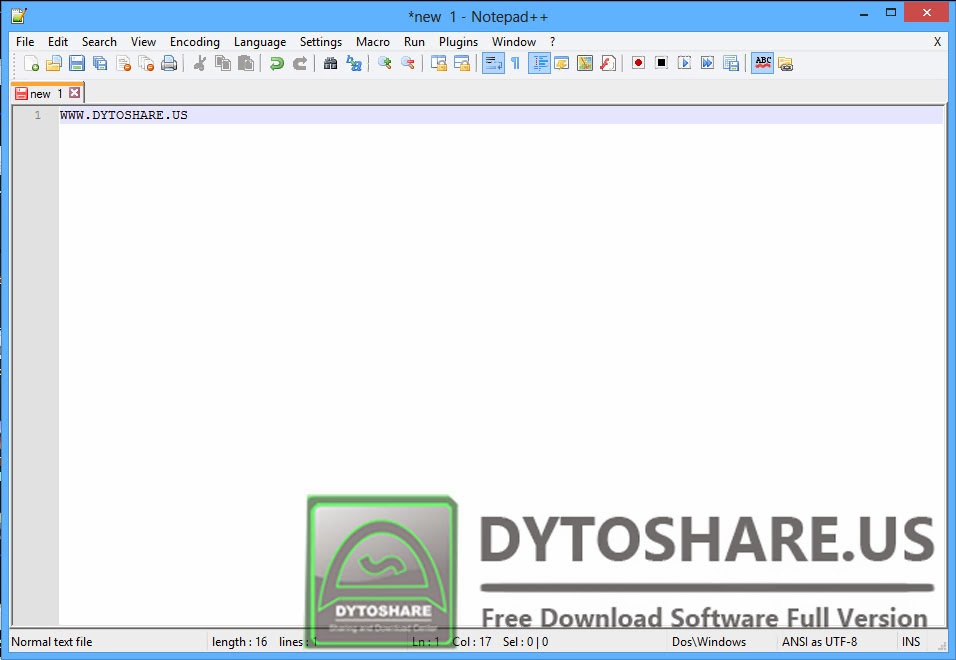Viewport: 956px width, 660px height.
Task: Cut the selection with the scissors icon
Action: [x=199, y=63]
